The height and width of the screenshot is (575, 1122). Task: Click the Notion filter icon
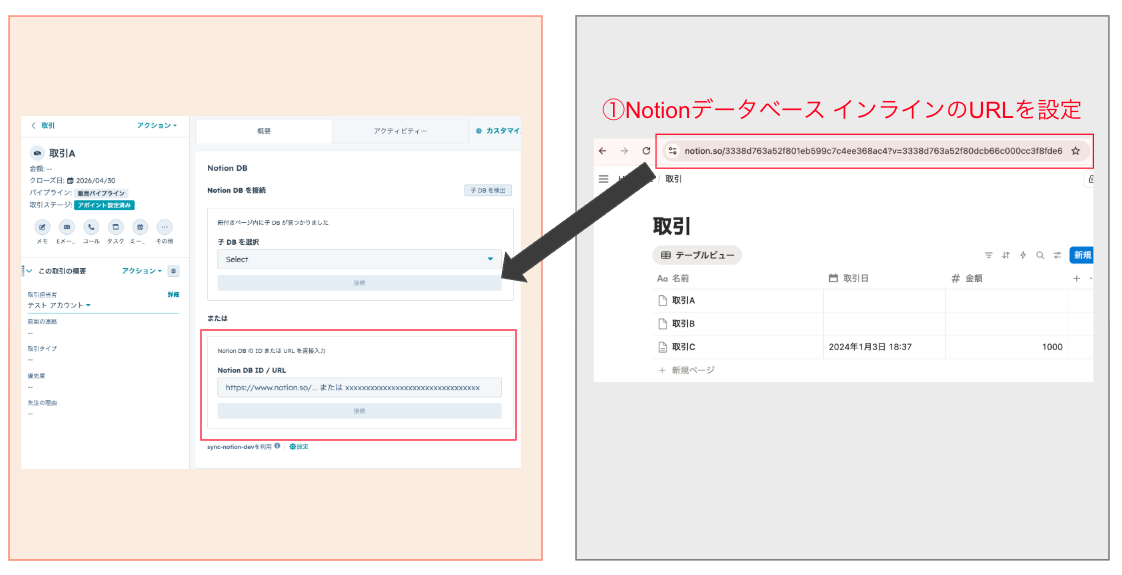pos(988,255)
